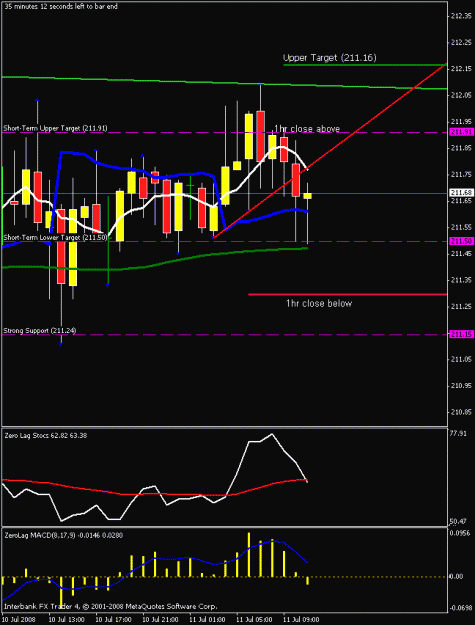The image size is (475, 625).
Task: Click the 77.91 stochastic scale value
Action: (x=459, y=434)
